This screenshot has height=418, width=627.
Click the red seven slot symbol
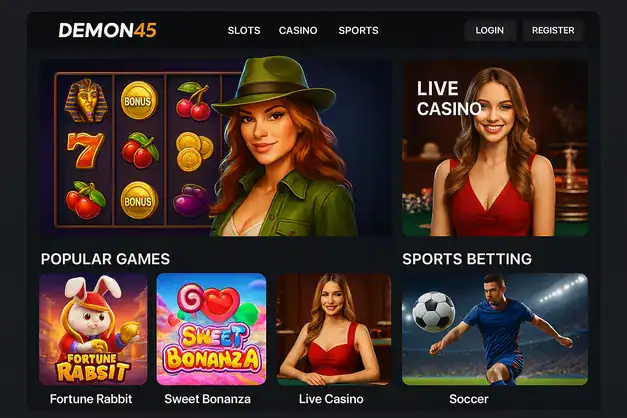click(x=86, y=150)
